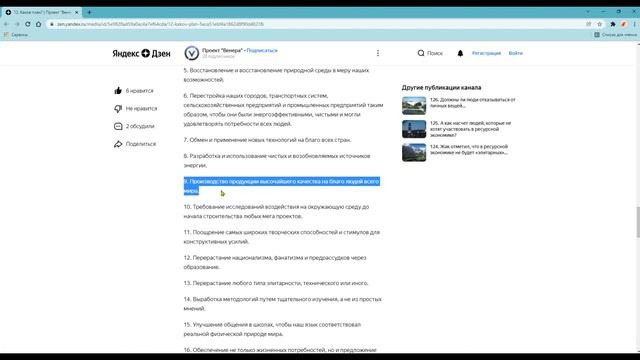Image resolution: width=640 pixels, height=360 pixels.
Task: Bookmark page with star icon
Action: (600, 24)
